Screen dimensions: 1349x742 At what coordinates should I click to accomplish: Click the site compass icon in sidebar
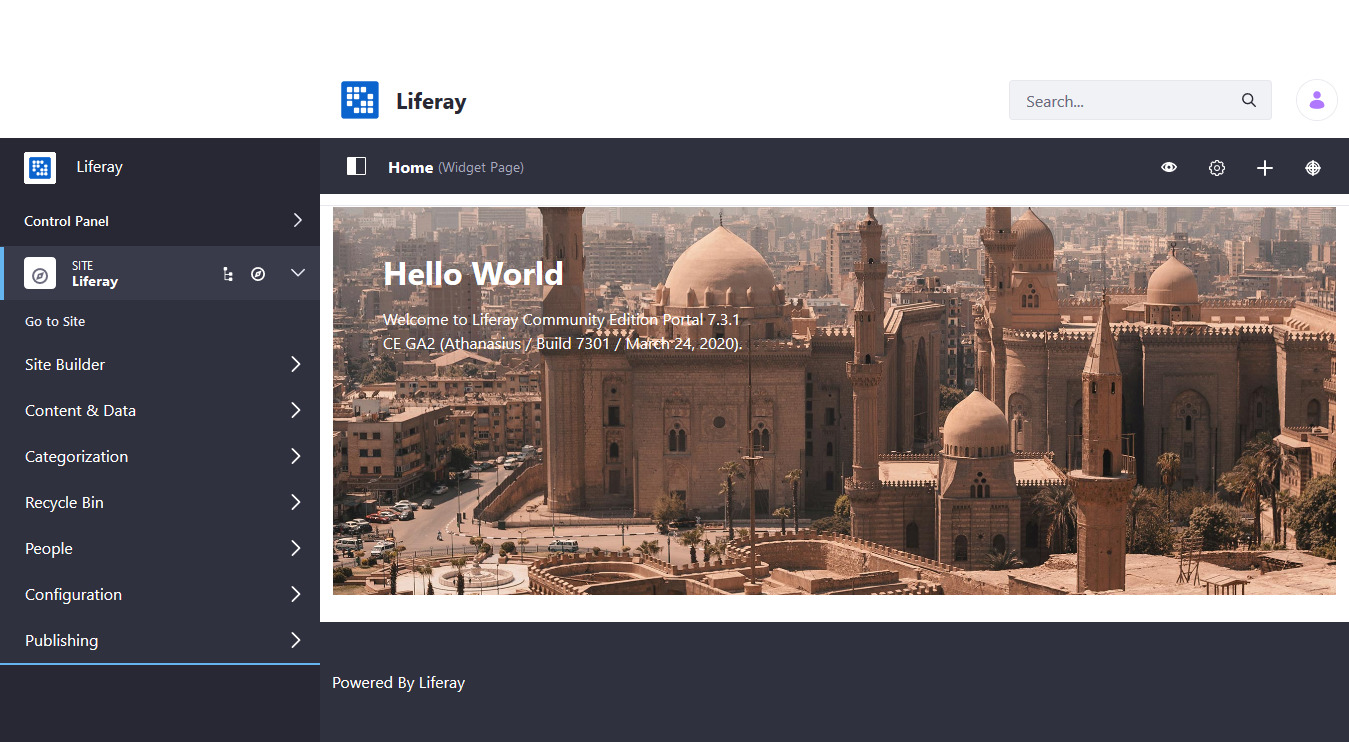40,274
